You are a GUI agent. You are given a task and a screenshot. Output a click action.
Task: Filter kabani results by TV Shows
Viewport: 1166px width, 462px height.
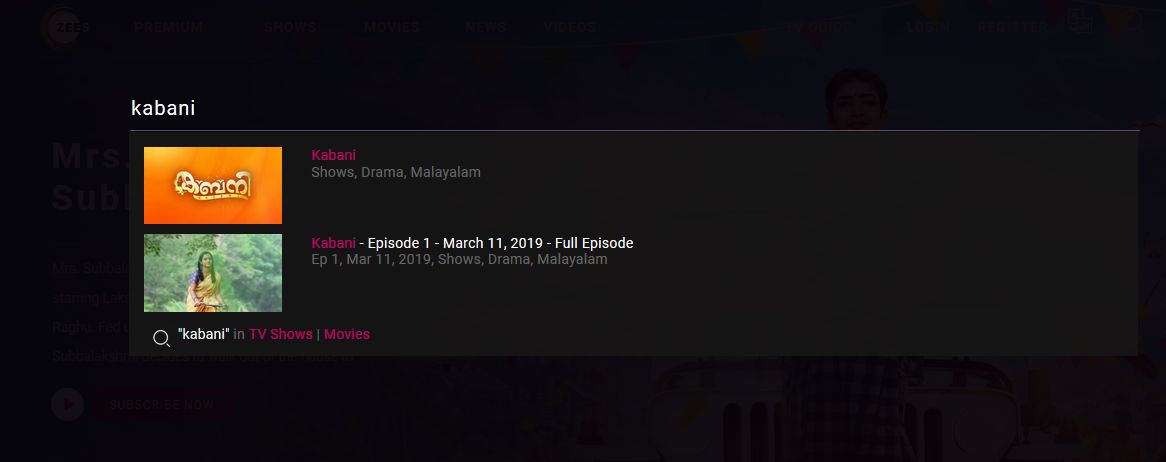[280, 334]
